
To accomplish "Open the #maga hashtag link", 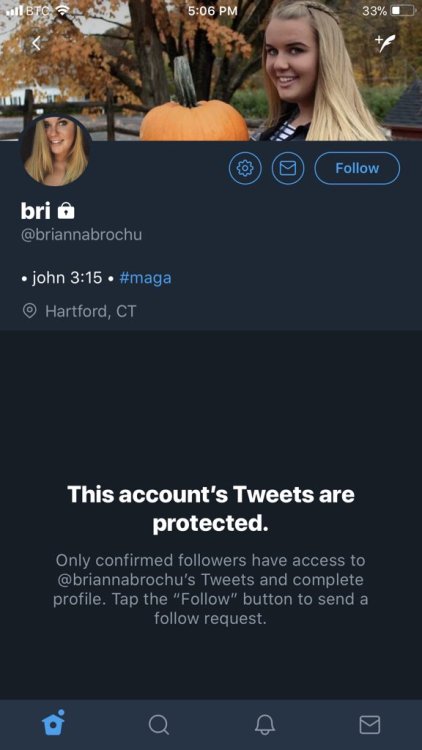I will tap(145, 278).
